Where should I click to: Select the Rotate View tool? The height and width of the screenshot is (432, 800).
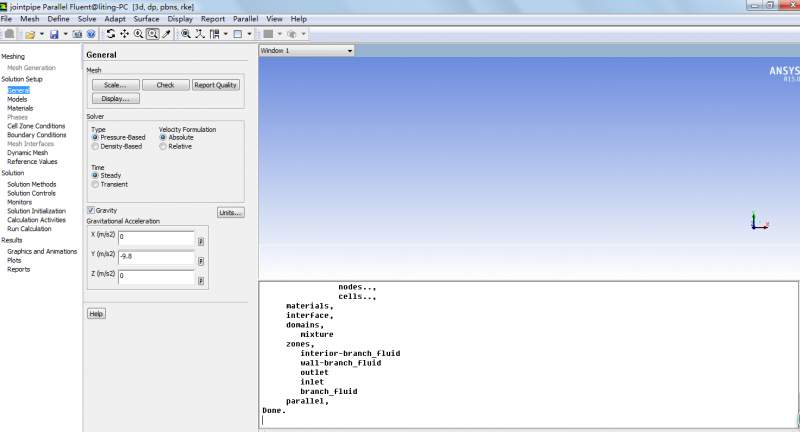[x=111, y=34]
